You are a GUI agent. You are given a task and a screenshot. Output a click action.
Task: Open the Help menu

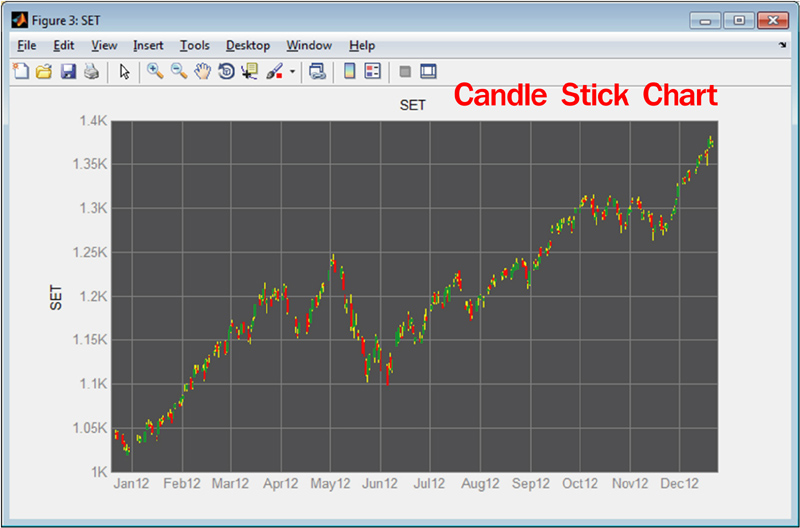click(x=362, y=45)
